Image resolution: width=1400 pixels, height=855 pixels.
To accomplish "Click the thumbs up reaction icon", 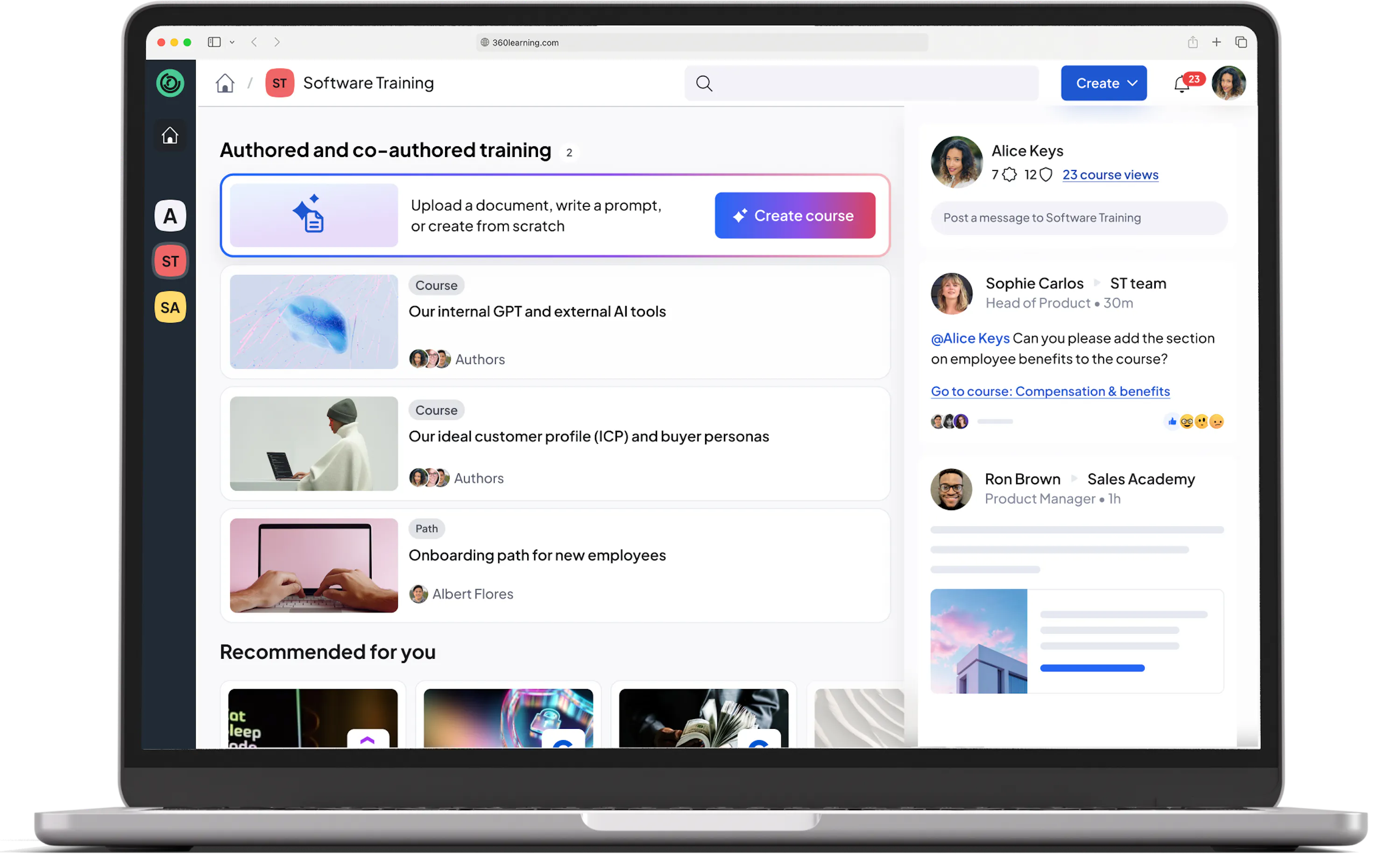I will [1172, 421].
